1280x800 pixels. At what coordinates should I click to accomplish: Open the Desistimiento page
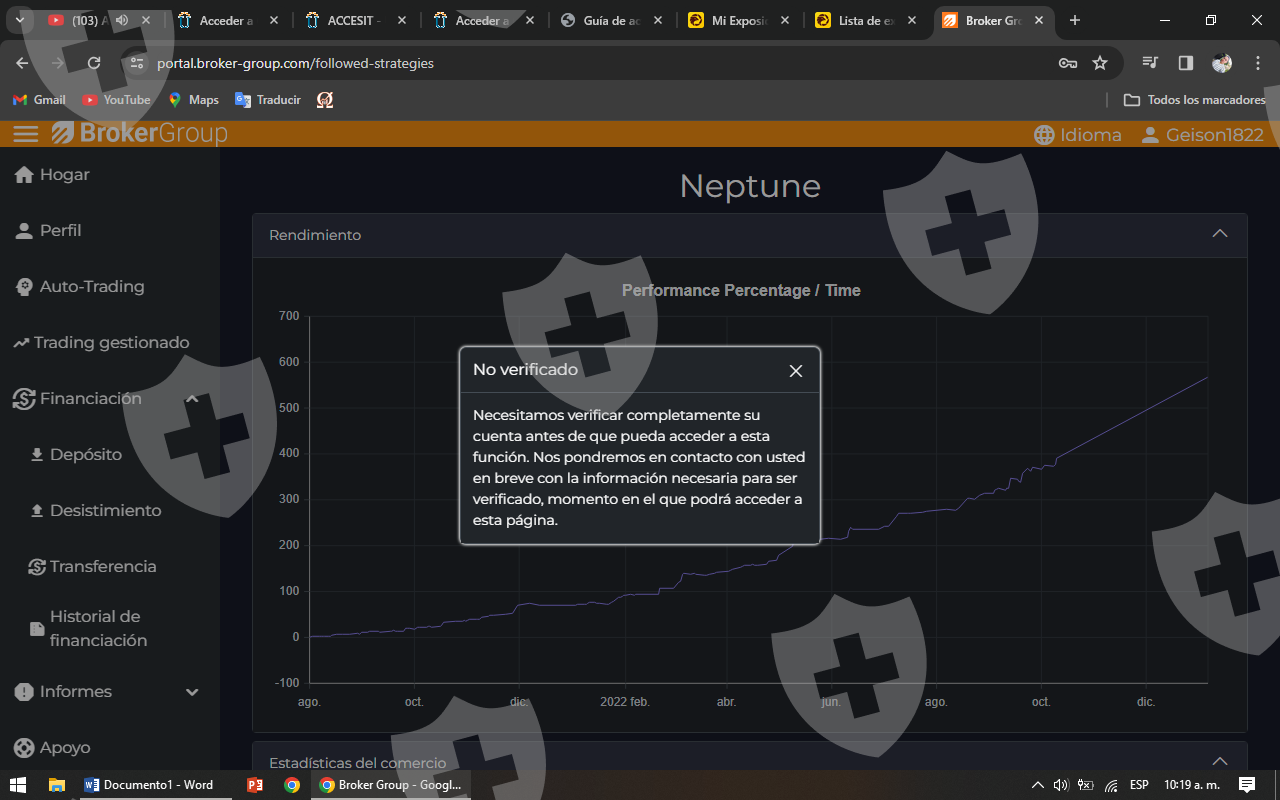(105, 511)
